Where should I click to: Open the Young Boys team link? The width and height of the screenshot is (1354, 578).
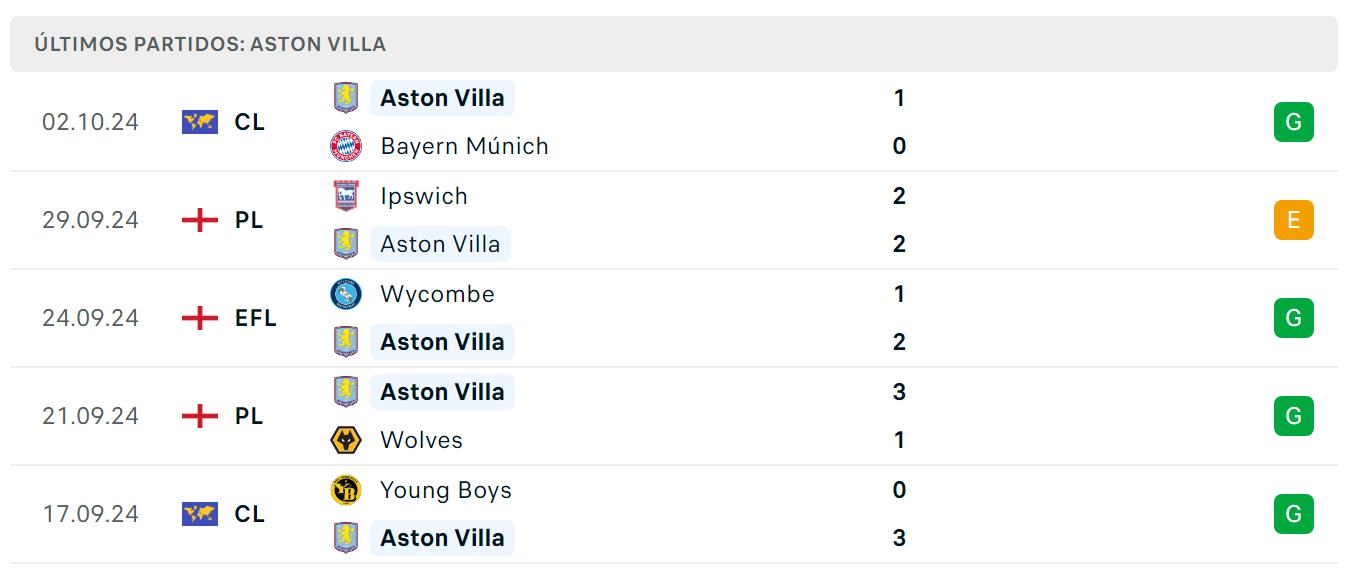click(446, 491)
